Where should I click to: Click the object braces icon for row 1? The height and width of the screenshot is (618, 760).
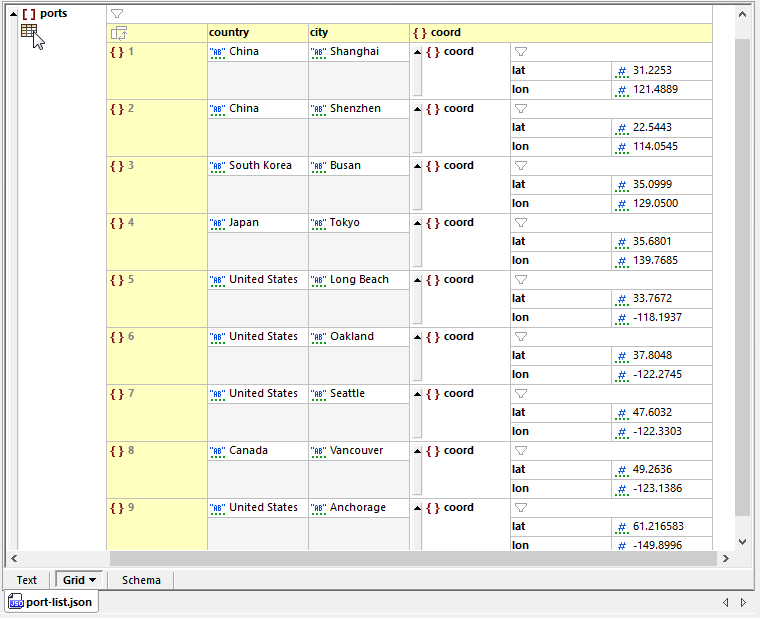pyautogui.click(x=116, y=51)
